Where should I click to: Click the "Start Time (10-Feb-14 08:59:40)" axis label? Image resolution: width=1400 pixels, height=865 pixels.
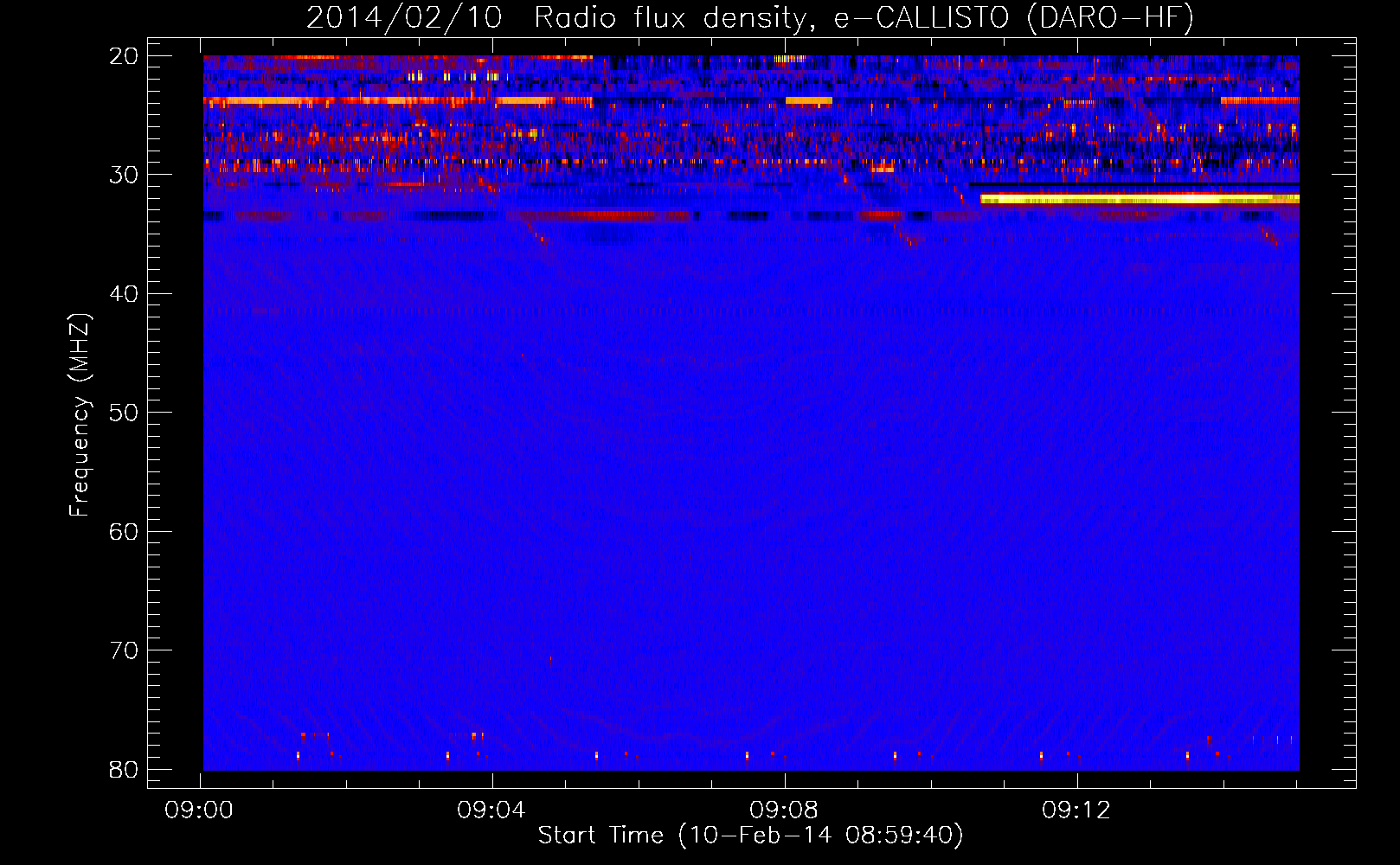pyautogui.click(x=750, y=836)
